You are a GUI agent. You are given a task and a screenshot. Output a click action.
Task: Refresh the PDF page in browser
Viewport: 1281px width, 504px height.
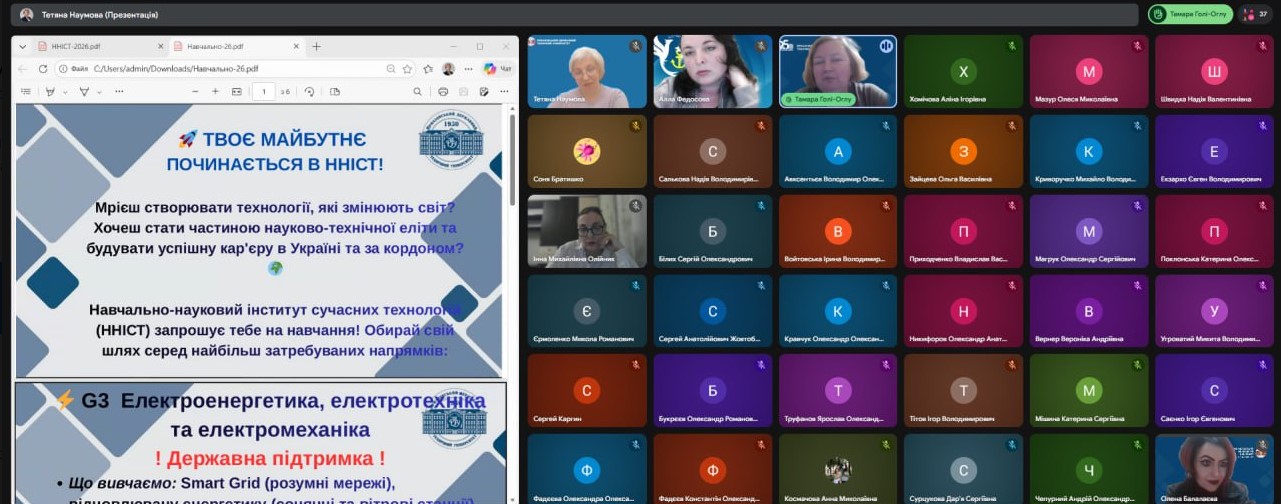point(42,69)
